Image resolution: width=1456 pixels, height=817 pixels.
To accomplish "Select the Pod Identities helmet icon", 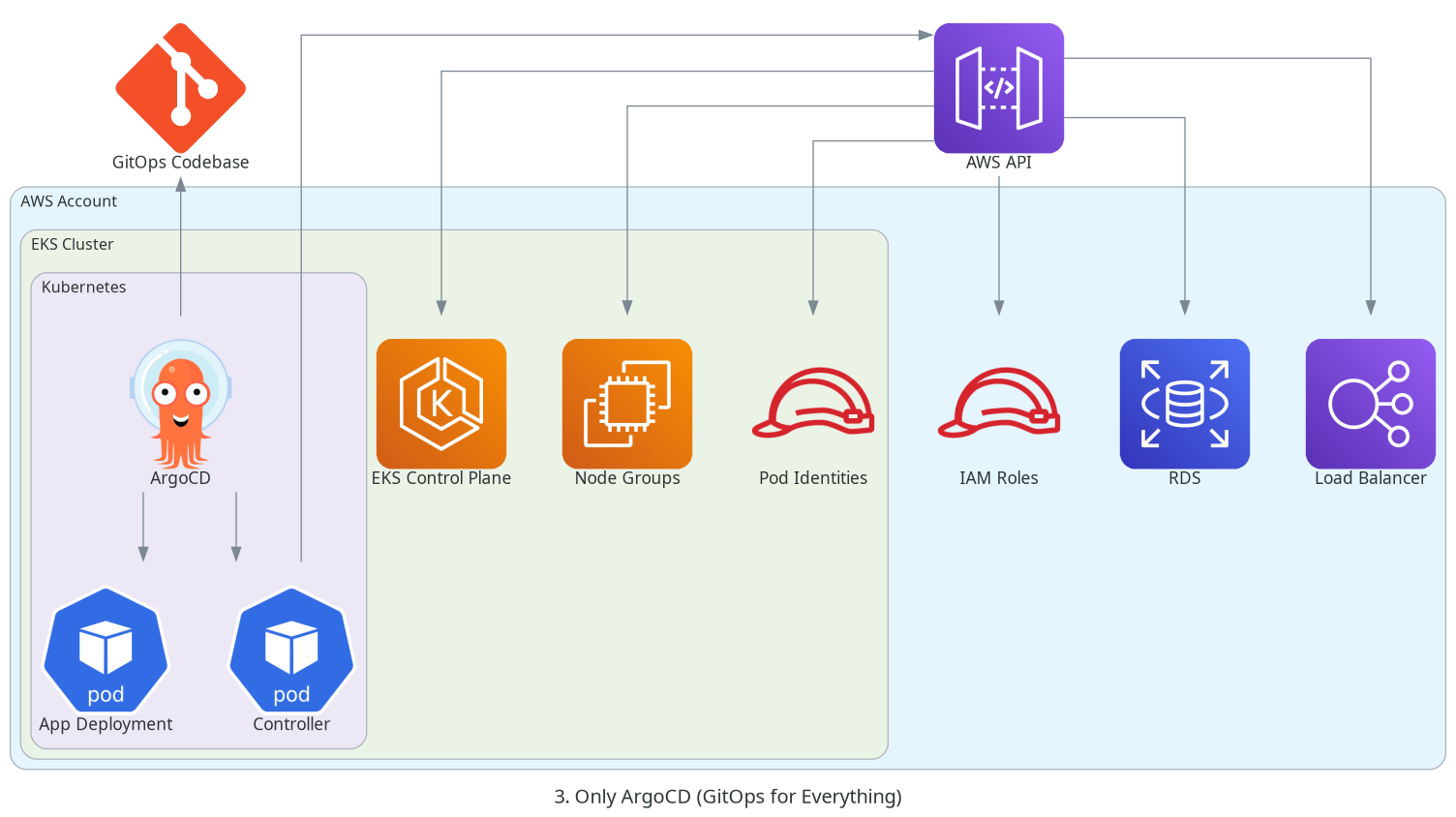I will tap(813, 404).
